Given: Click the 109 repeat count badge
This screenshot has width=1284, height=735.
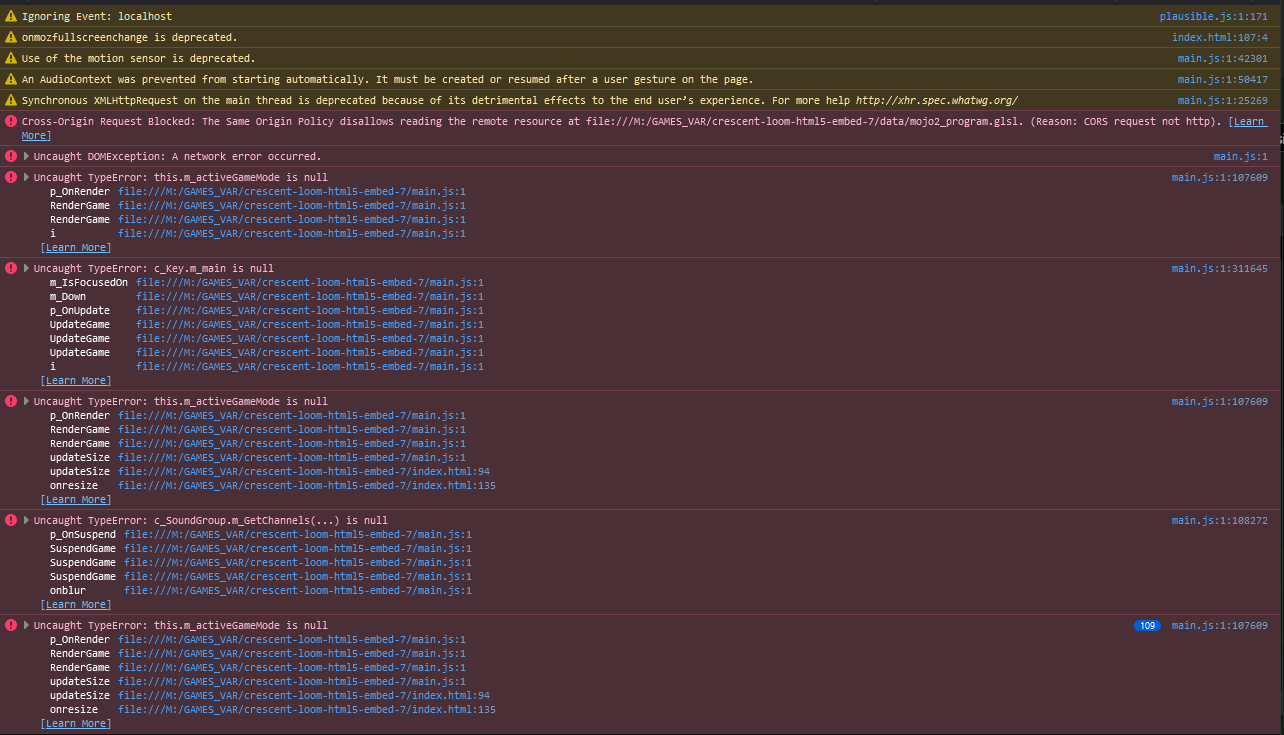Looking at the screenshot, I should [1147, 626].
